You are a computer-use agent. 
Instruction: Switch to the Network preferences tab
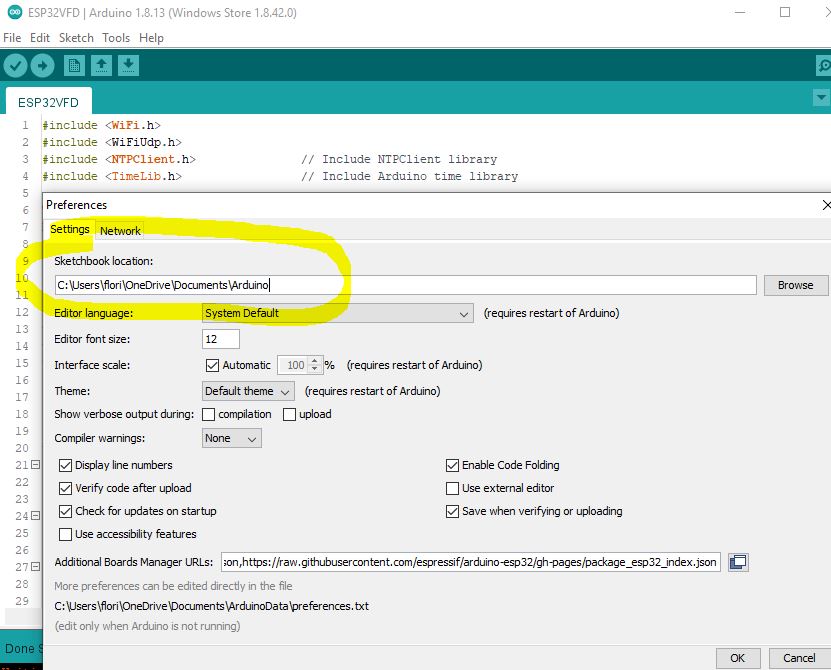point(120,231)
